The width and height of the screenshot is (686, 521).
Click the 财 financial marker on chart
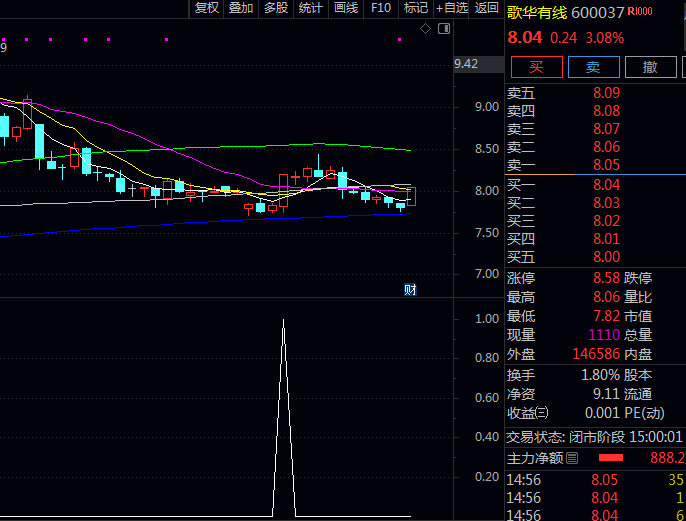tap(409, 290)
